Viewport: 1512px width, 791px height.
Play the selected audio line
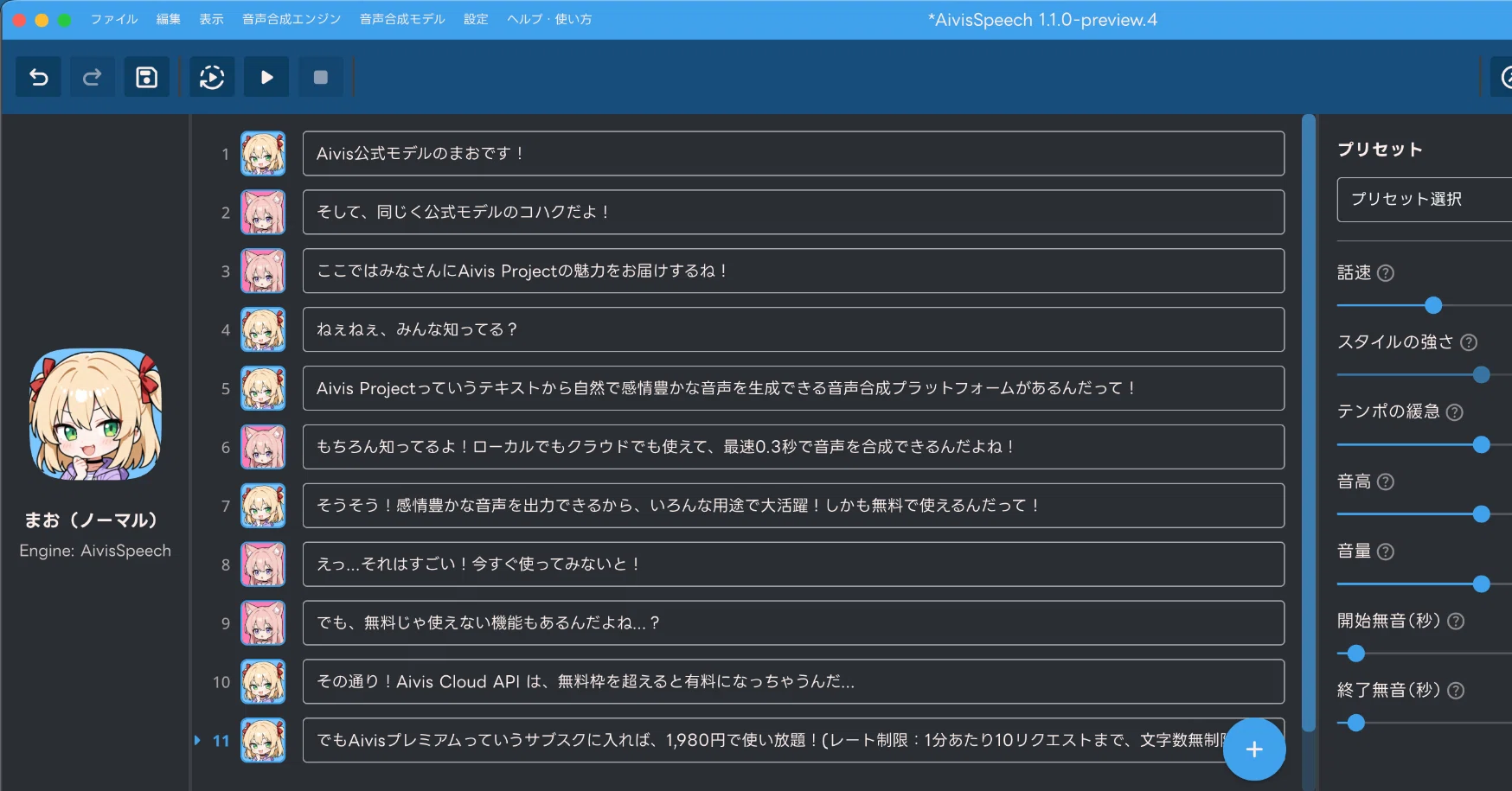tap(266, 78)
